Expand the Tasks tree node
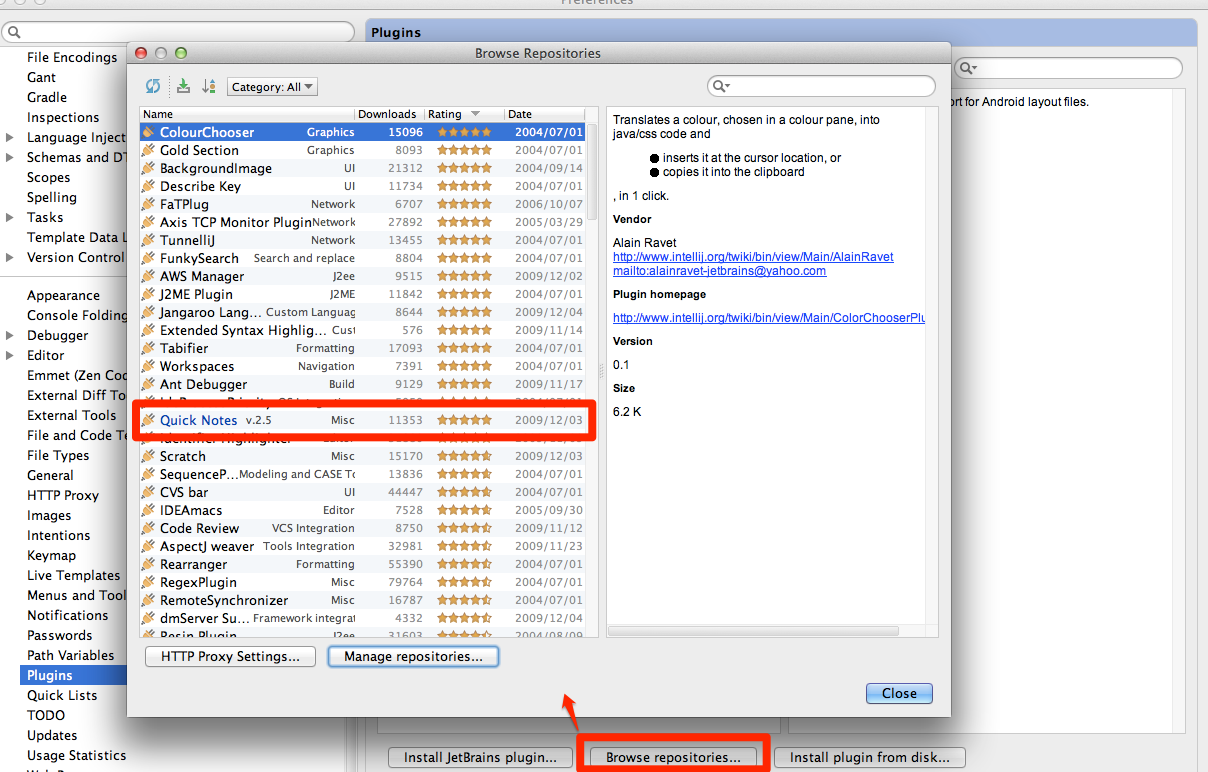Image resolution: width=1208 pixels, height=772 pixels. click(x=10, y=218)
